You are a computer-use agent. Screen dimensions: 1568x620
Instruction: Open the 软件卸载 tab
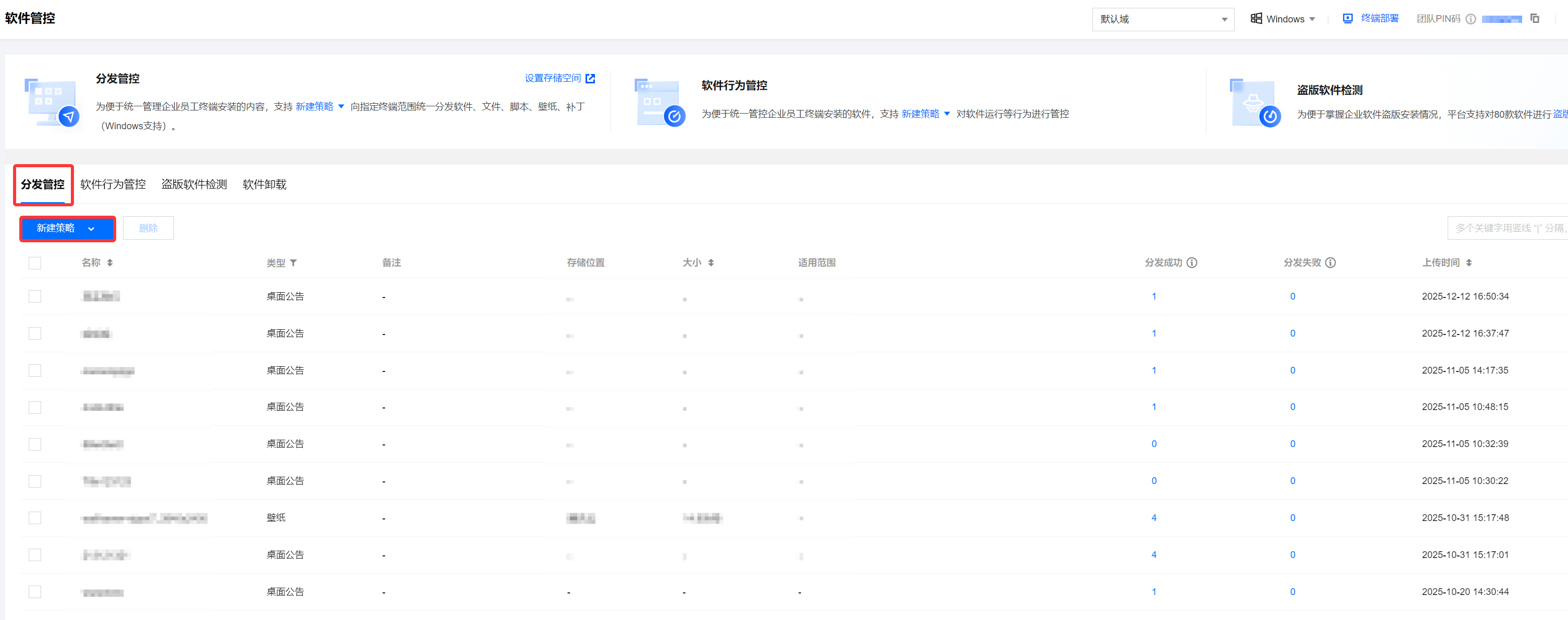(264, 184)
